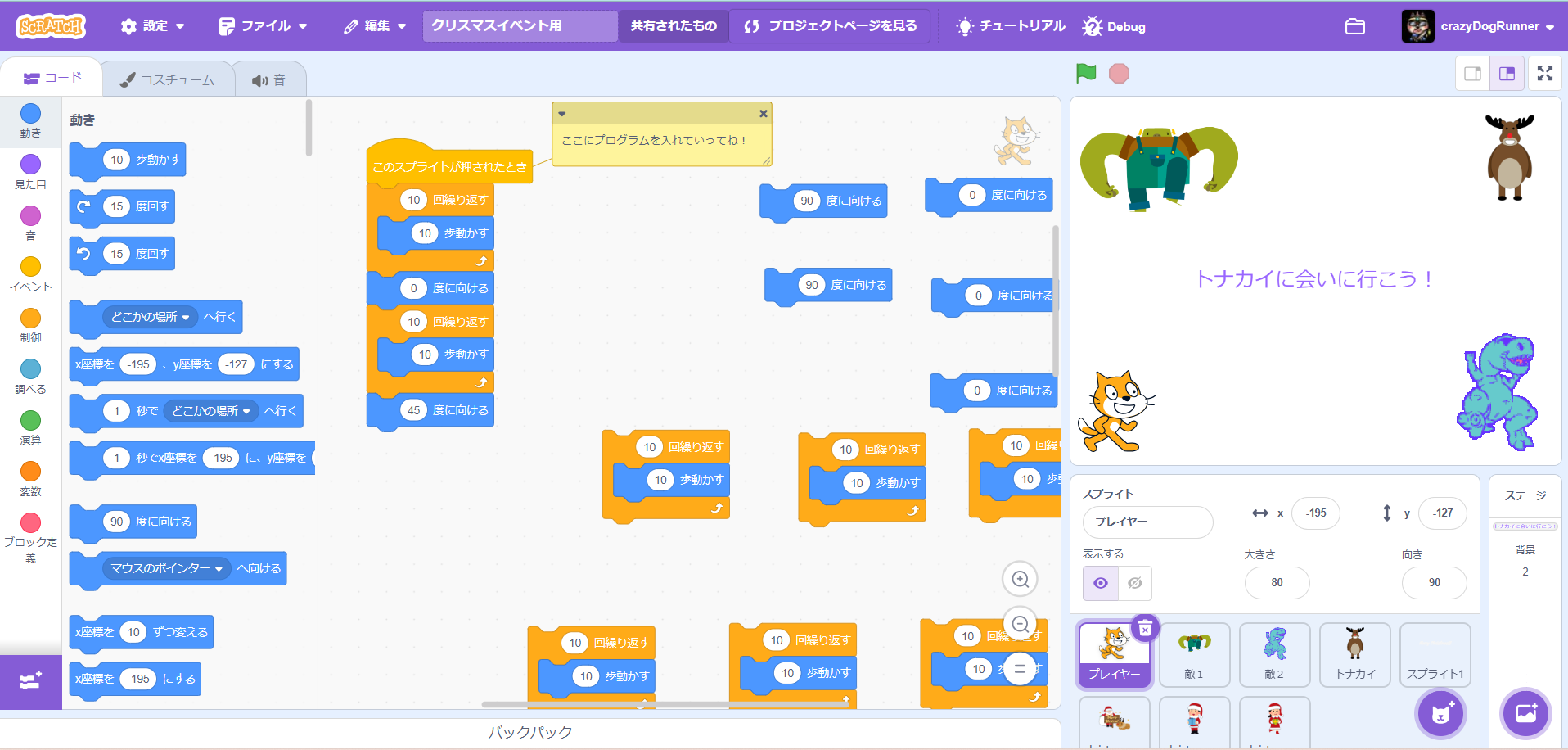Zoom in on the code workspace

(x=1020, y=580)
